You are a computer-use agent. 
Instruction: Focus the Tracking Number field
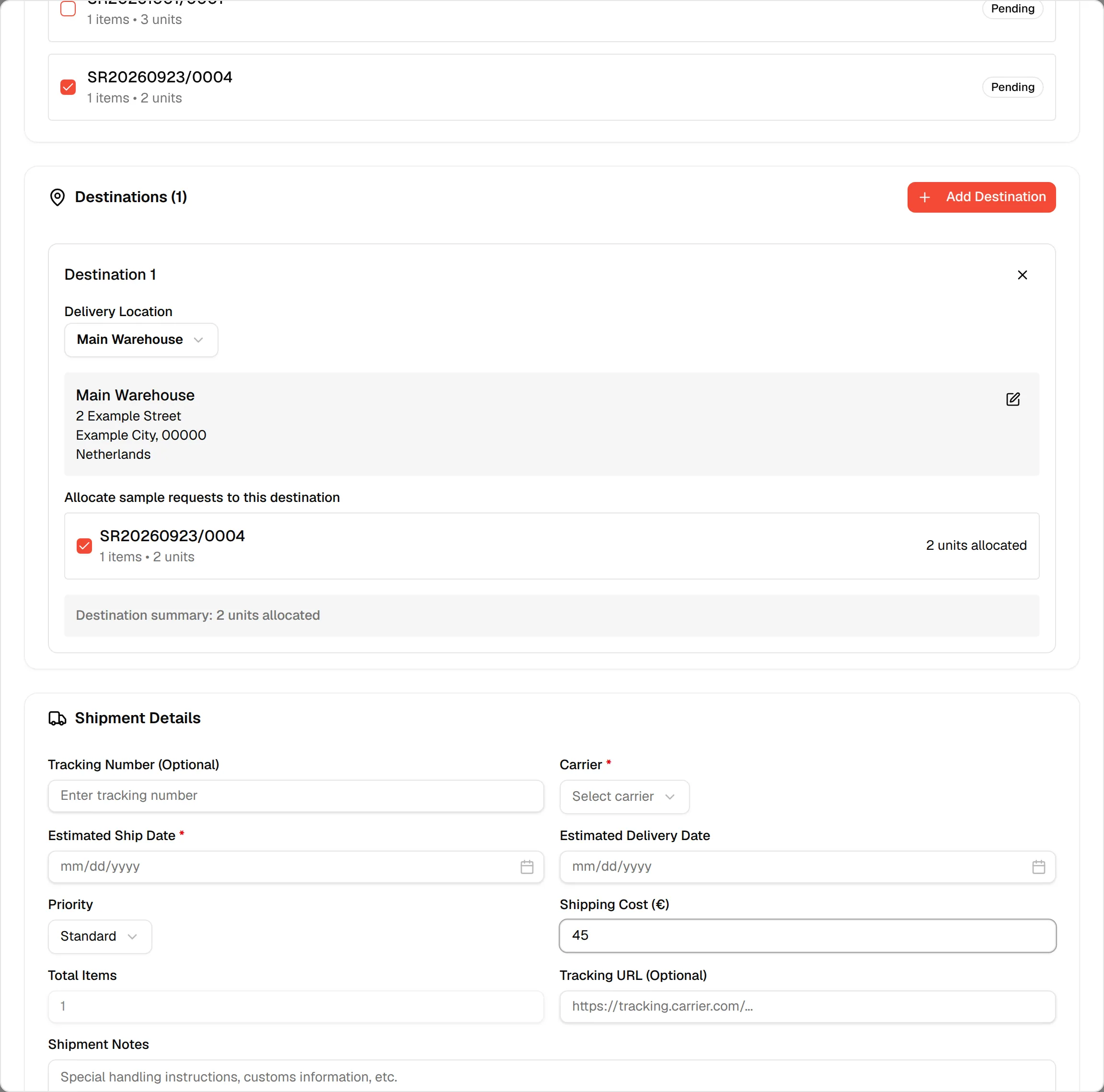[x=296, y=796]
